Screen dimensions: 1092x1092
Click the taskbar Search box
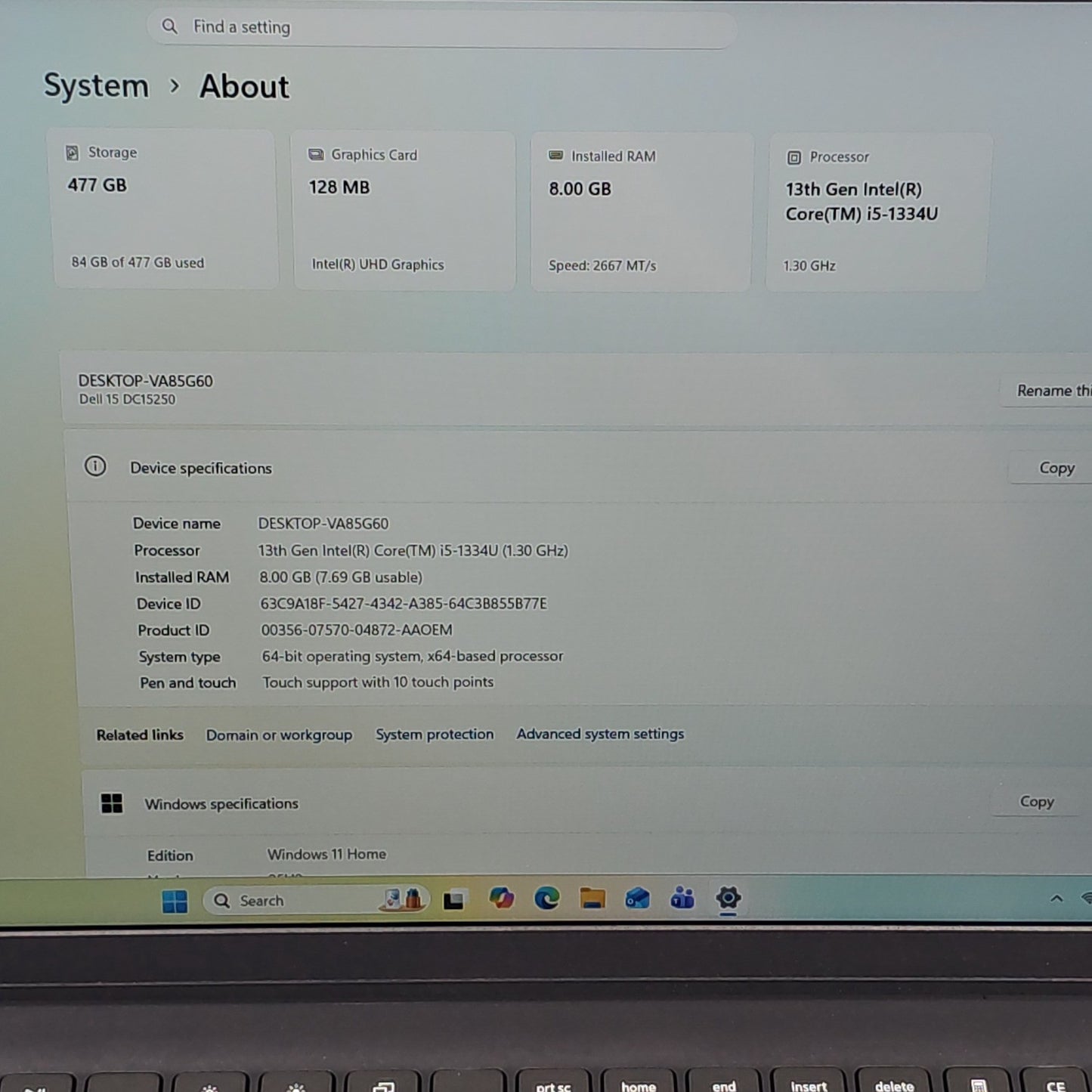point(316,900)
